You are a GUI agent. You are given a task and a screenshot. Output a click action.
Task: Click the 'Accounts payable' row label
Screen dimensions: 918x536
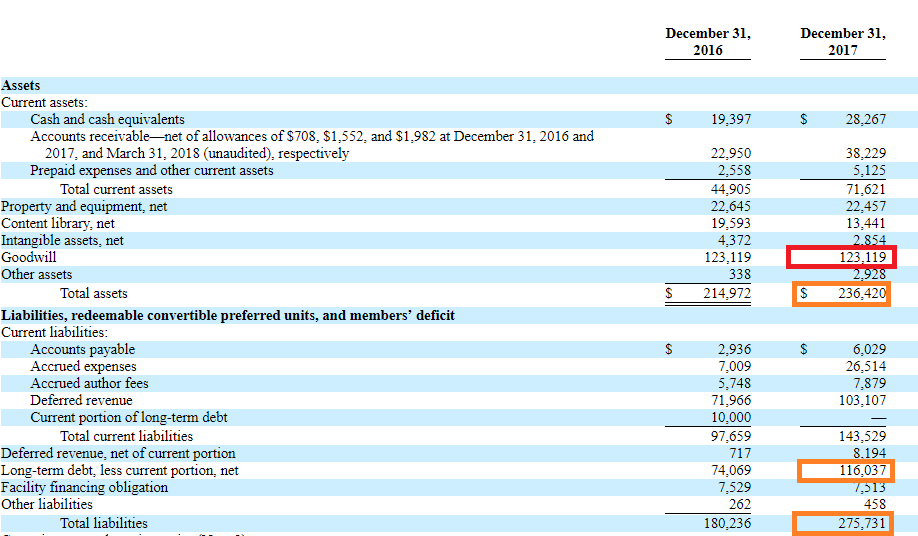[x=83, y=349]
